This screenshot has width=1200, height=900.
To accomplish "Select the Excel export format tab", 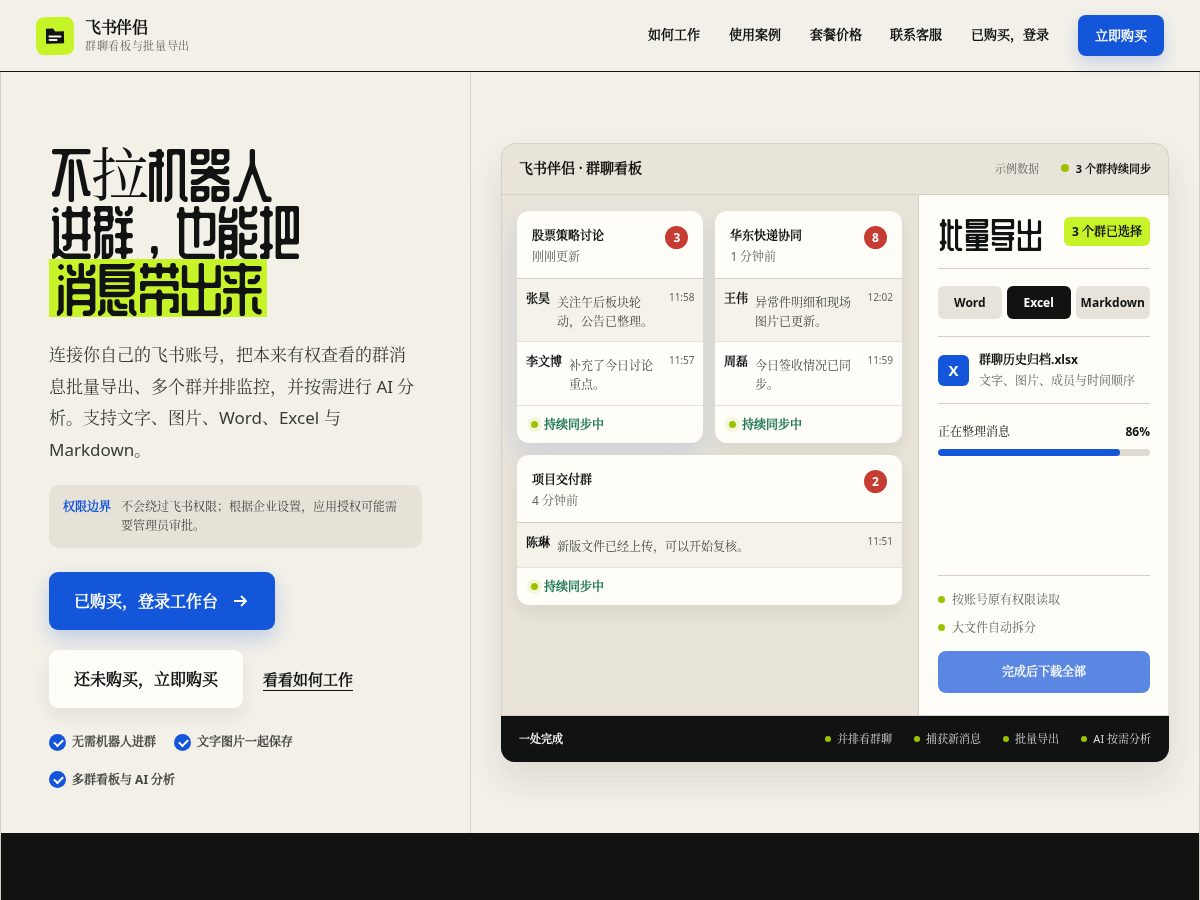I will pyautogui.click(x=1039, y=302).
